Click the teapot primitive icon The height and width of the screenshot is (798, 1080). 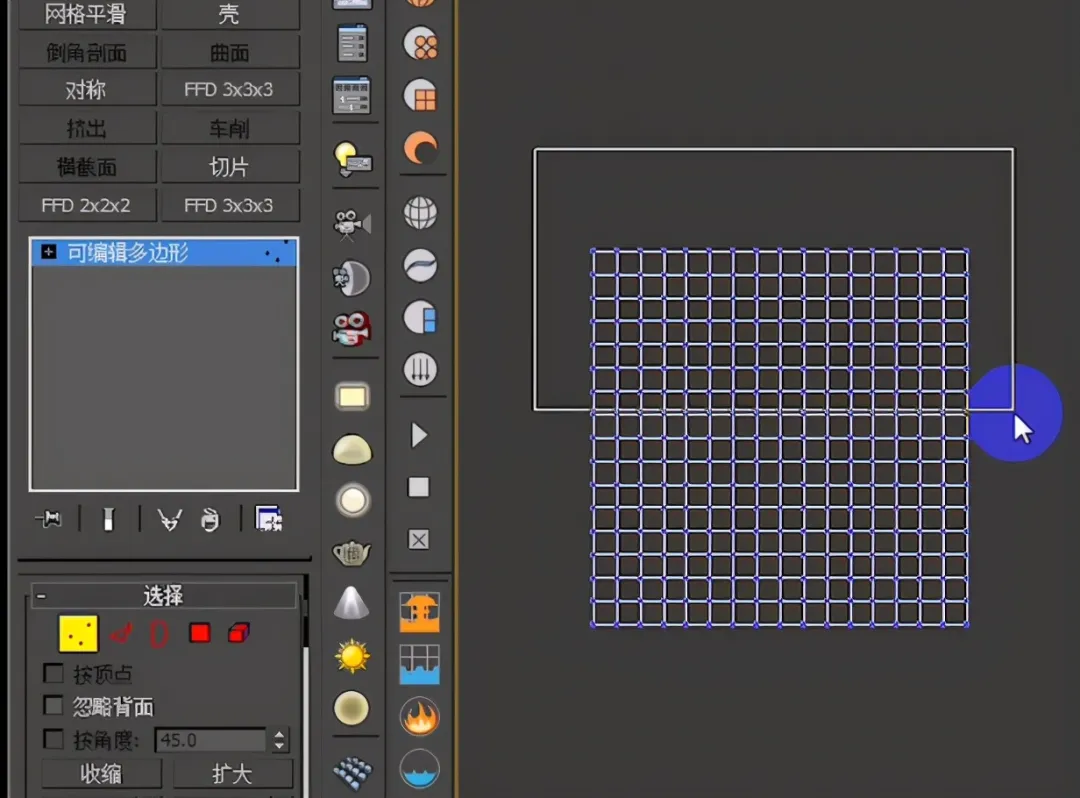point(352,552)
